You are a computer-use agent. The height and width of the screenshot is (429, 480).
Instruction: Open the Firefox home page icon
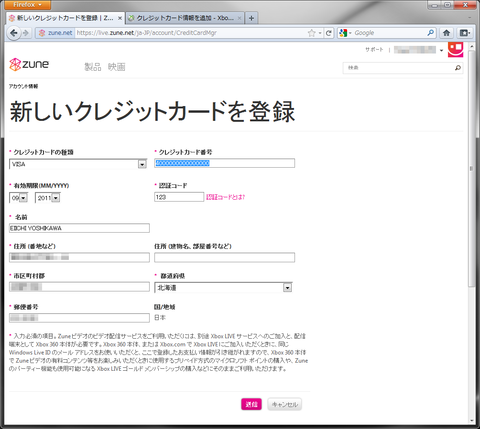[x=447, y=33]
